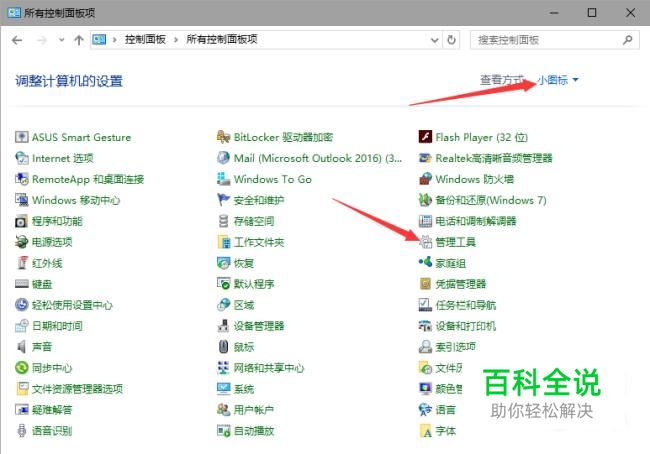Open the 文件资源管理器选项 link
650x454 pixels.
(77, 389)
